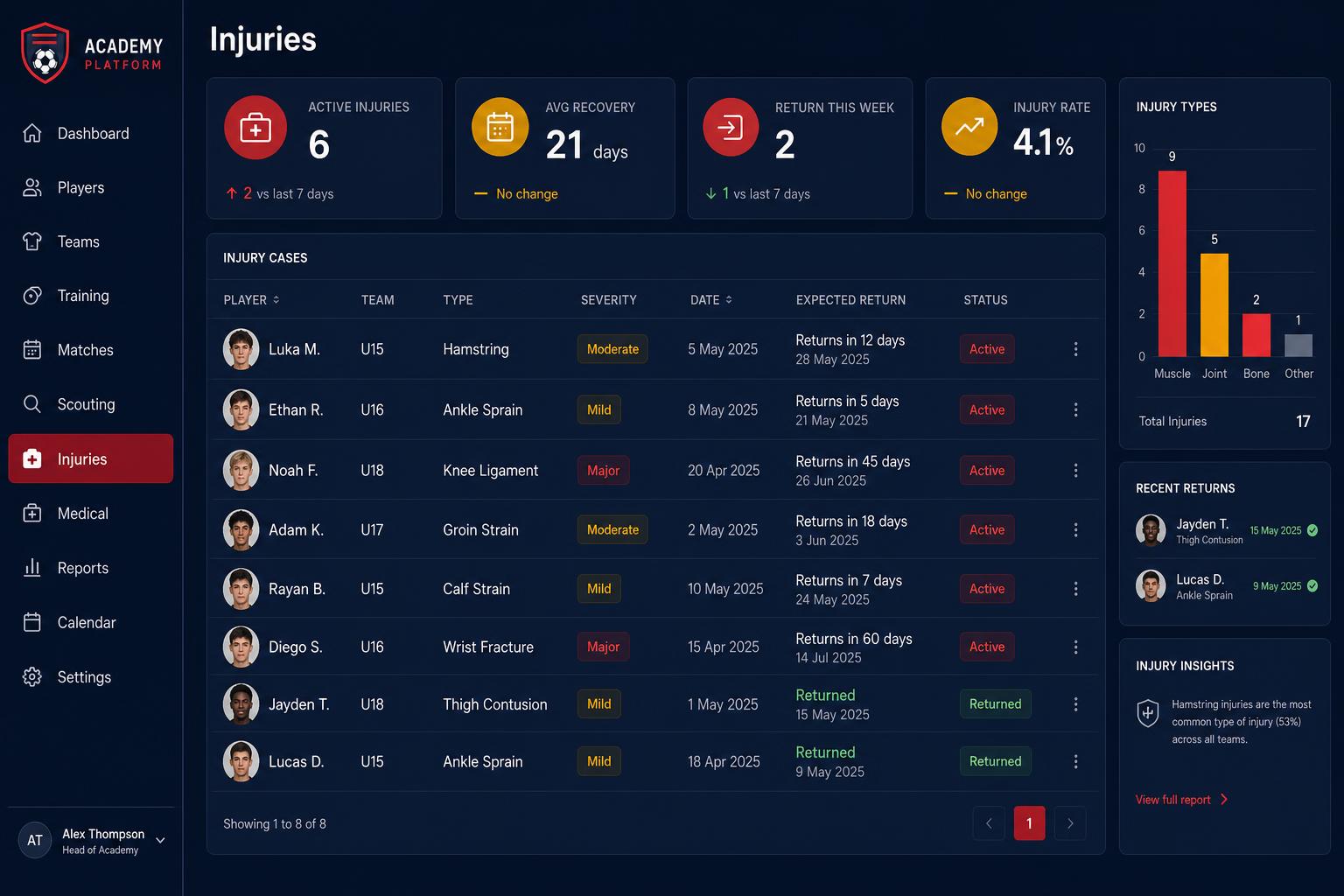Screen dimensions: 1344x896
Task: Click the Reports bar chart icon
Action: point(32,568)
